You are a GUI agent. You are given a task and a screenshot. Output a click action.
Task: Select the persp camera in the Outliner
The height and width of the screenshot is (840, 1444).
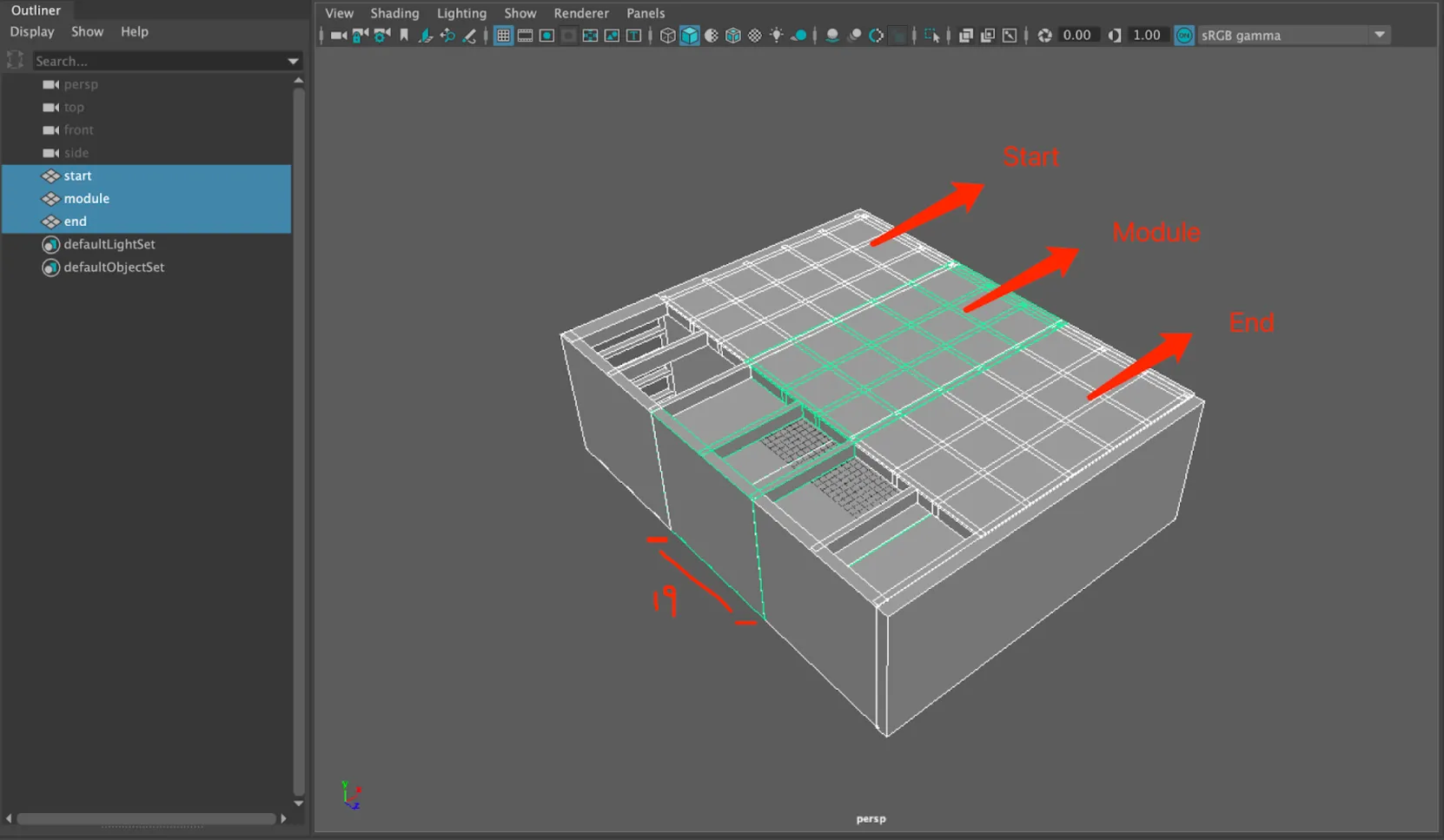(x=81, y=84)
